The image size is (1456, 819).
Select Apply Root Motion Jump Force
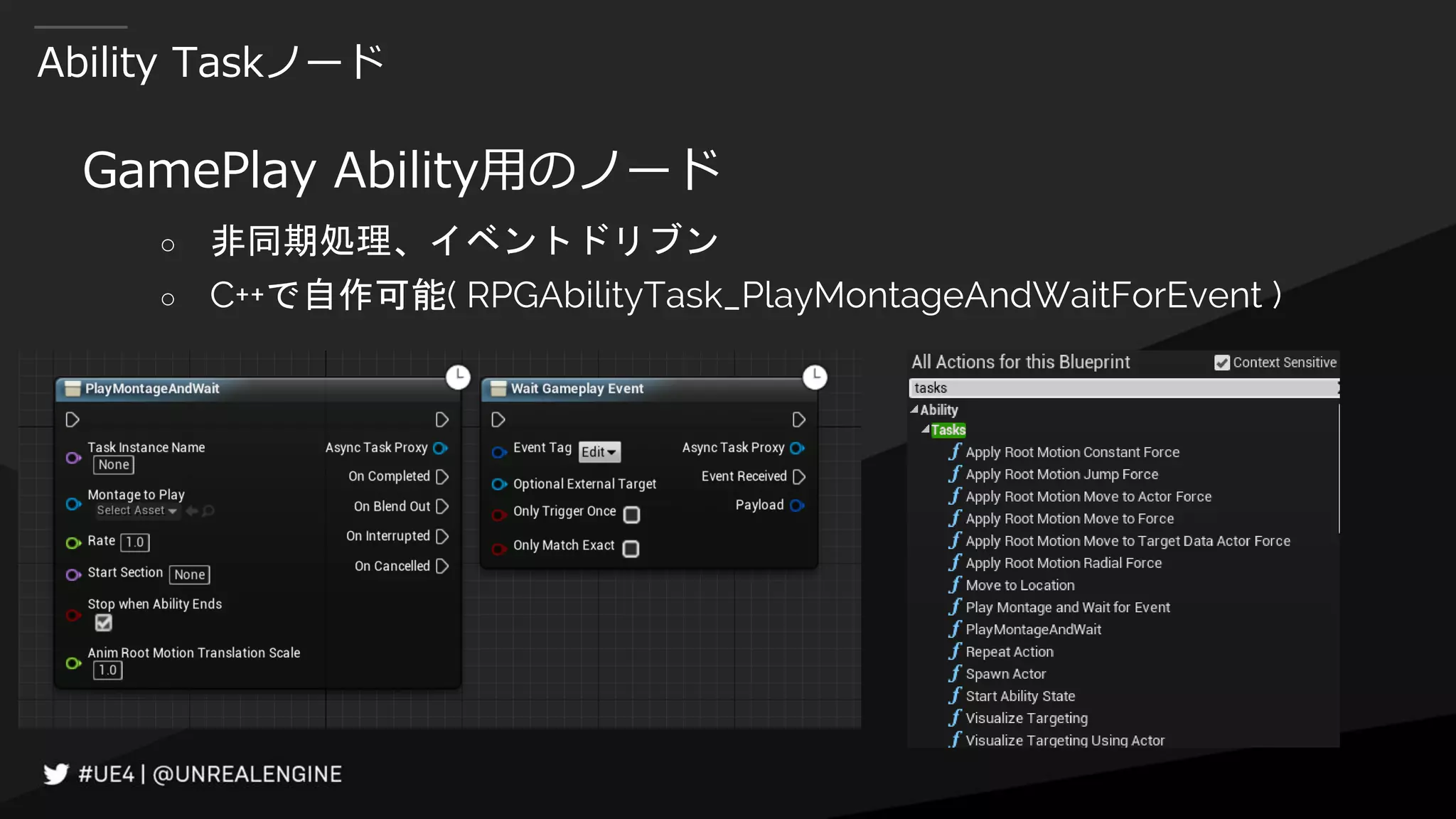click(1061, 474)
